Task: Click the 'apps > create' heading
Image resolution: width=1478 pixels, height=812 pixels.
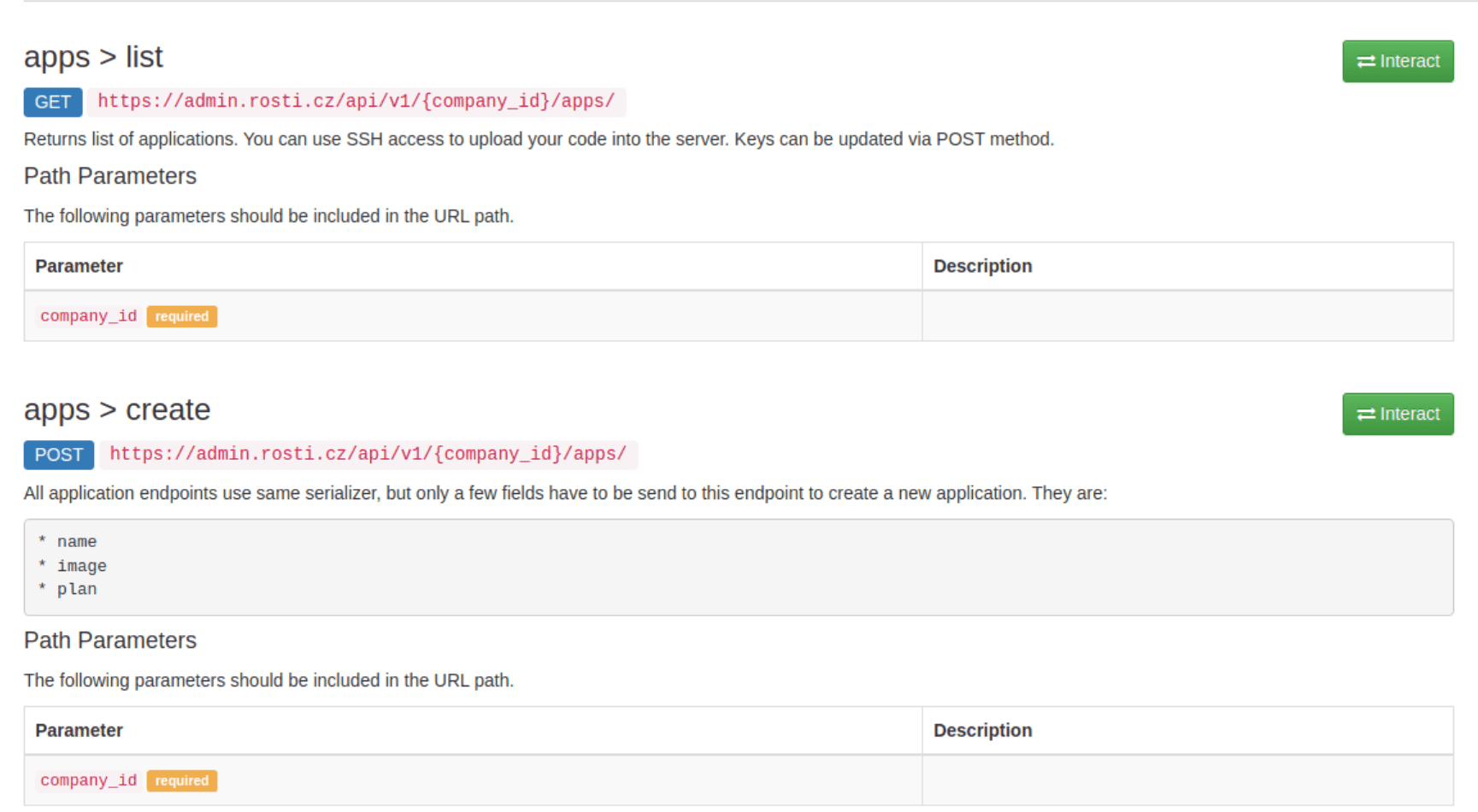Action: (117, 410)
